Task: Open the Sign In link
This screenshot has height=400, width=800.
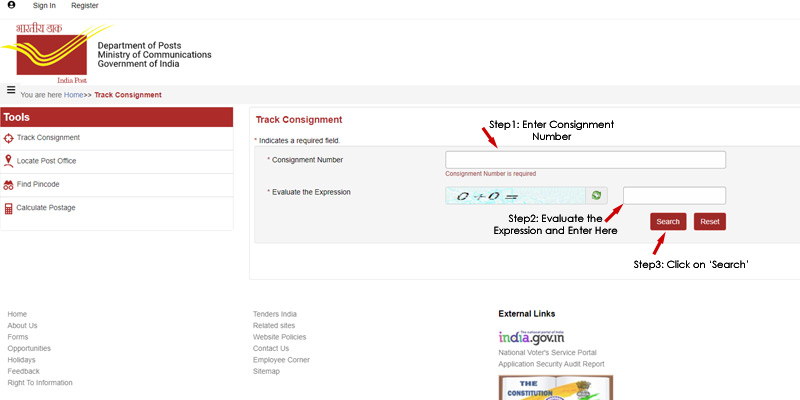Action: pos(44,6)
